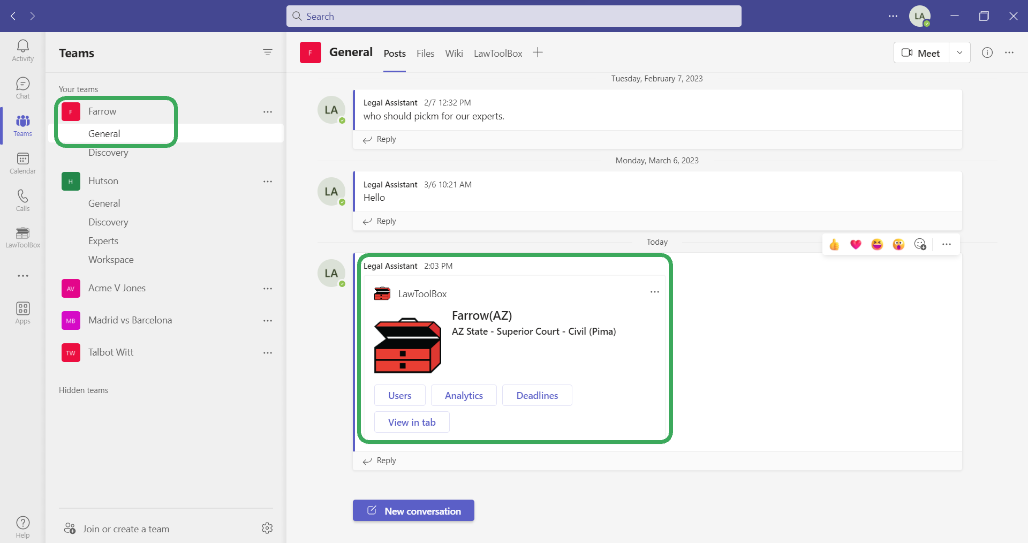Open Hutson Discovery channel

pyautogui.click(x=108, y=222)
